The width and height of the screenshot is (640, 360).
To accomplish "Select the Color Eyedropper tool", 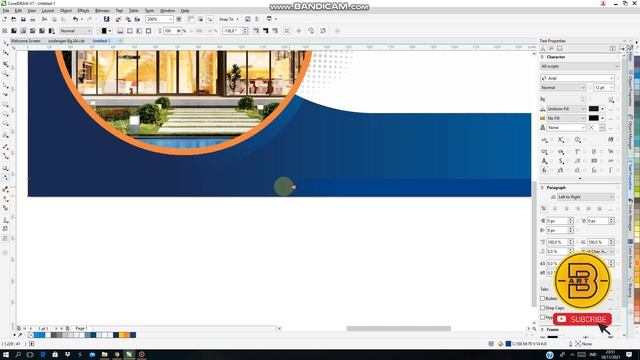I will [5, 189].
